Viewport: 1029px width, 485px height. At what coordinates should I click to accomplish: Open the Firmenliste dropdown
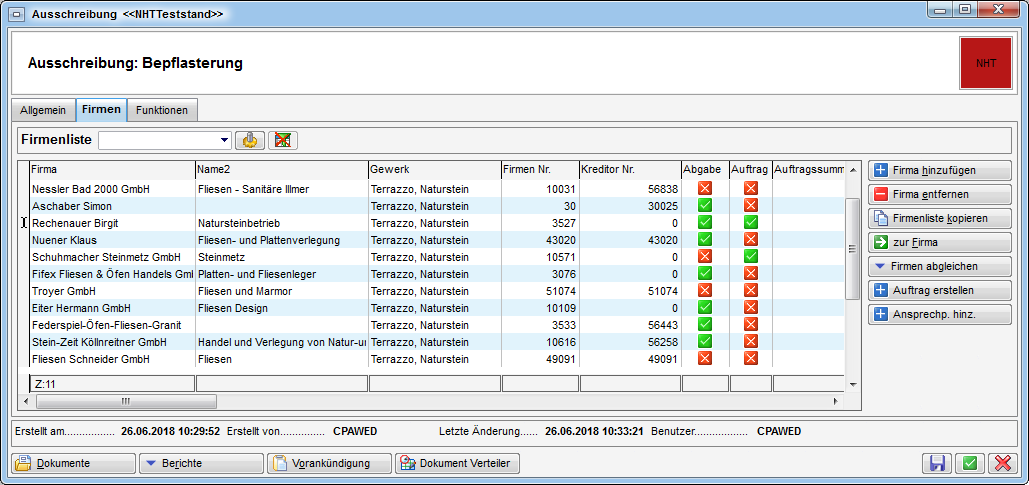225,140
